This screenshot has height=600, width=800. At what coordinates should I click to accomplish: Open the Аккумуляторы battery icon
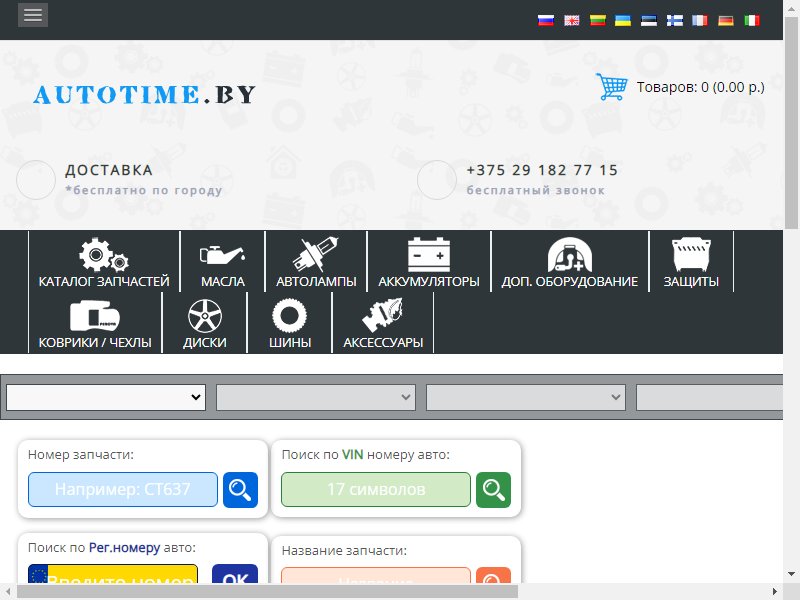pyautogui.click(x=429, y=255)
